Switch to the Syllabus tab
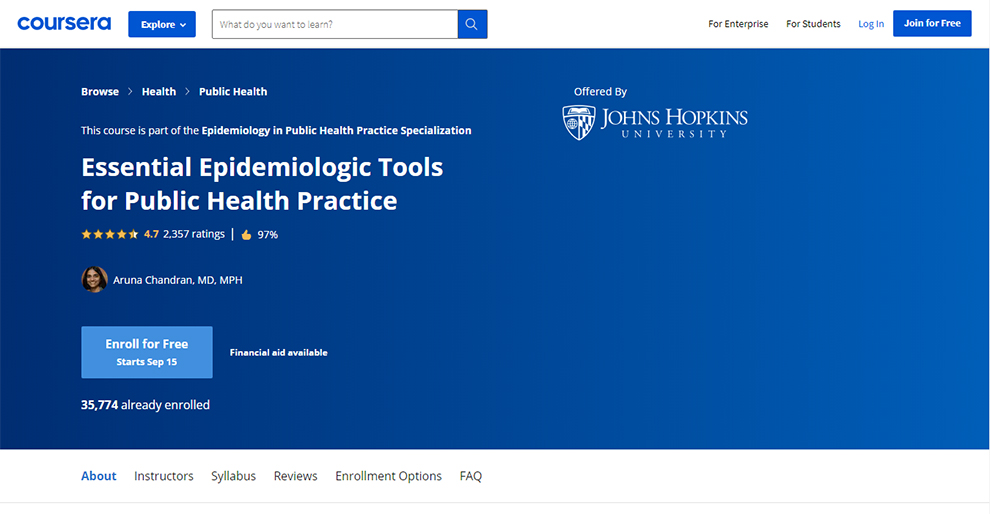This screenshot has height=514, width=990. (234, 476)
